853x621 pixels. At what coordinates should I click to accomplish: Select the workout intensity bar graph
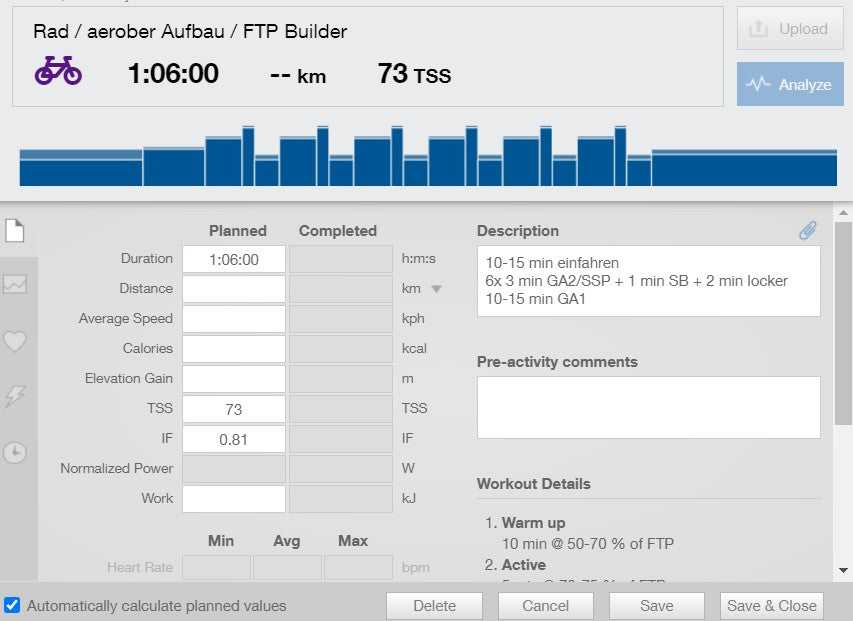(x=426, y=150)
